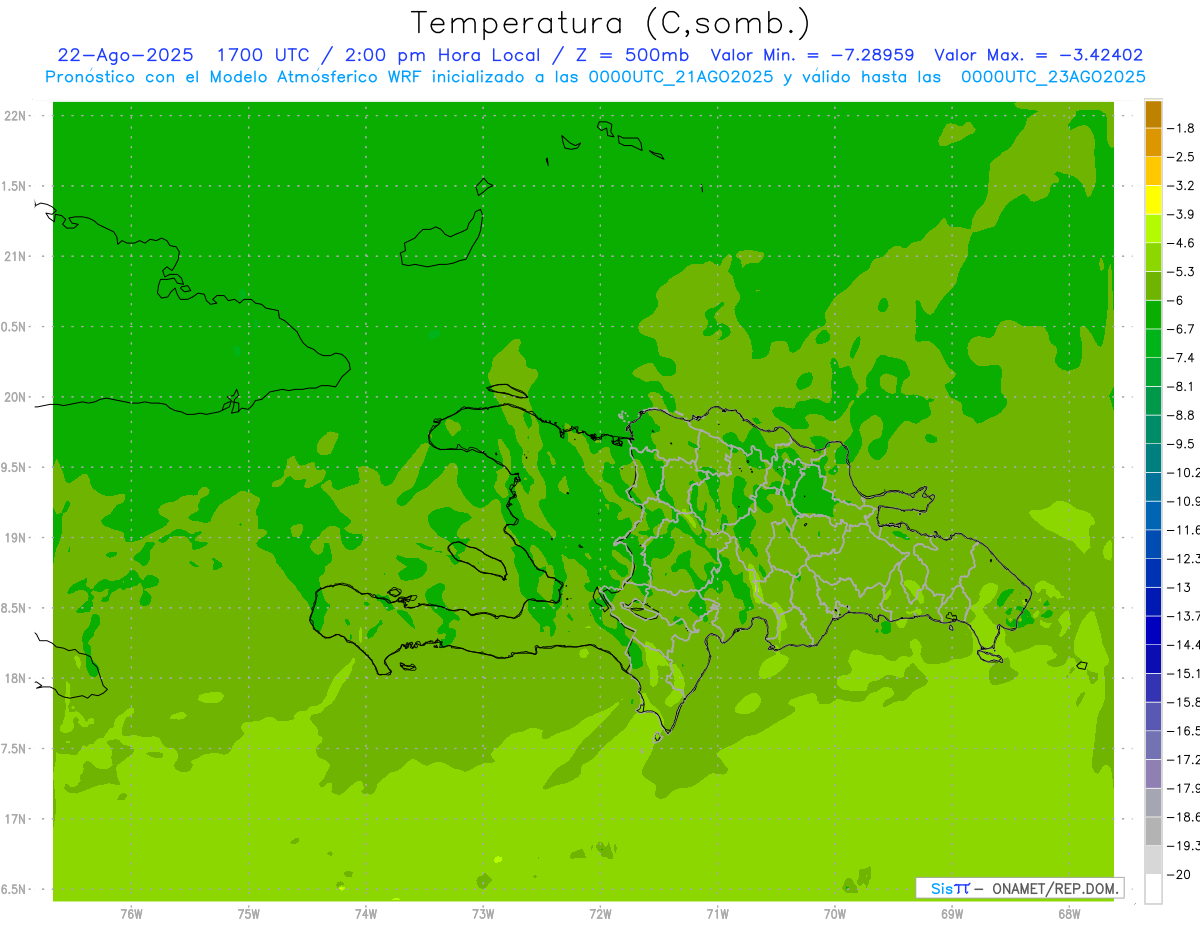
Task: Click the '69W' longitude label
Action: pos(952,913)
